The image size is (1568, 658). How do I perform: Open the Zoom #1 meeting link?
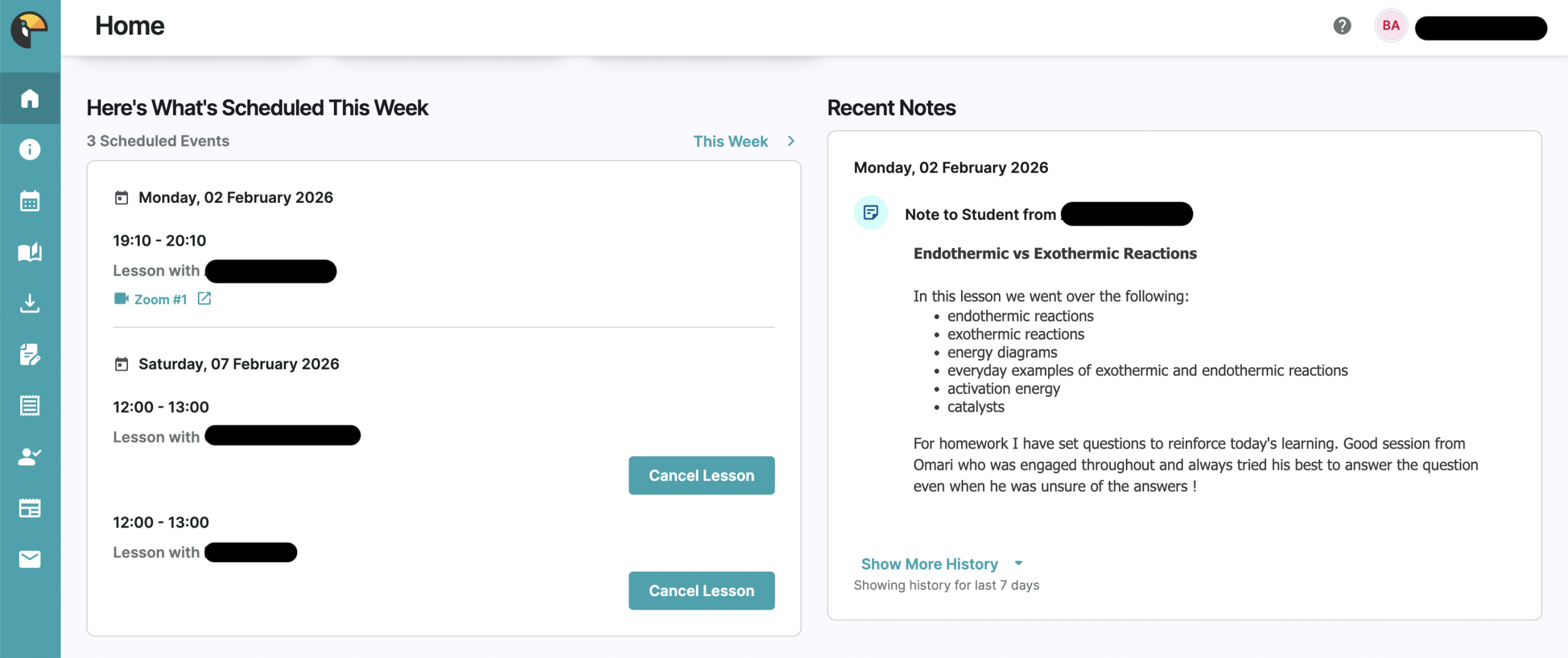coord(160,300)
